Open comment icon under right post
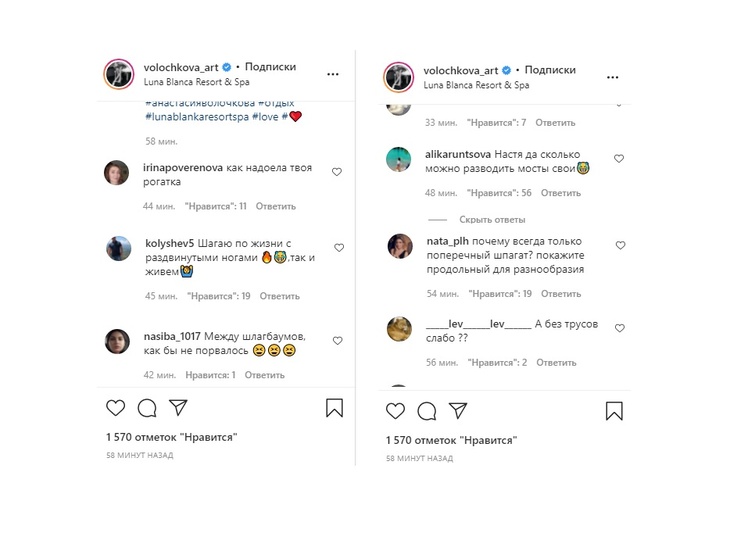The height and width of the screenshot is (533, 730). (427, 411)
